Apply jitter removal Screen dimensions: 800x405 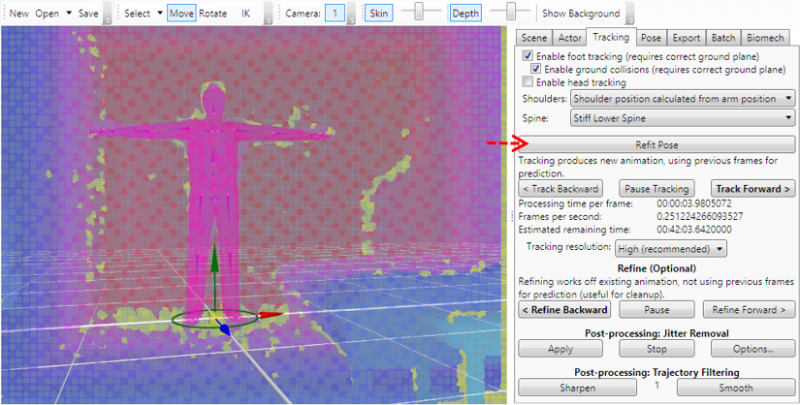pyautogui.click(x=560, y=349)
